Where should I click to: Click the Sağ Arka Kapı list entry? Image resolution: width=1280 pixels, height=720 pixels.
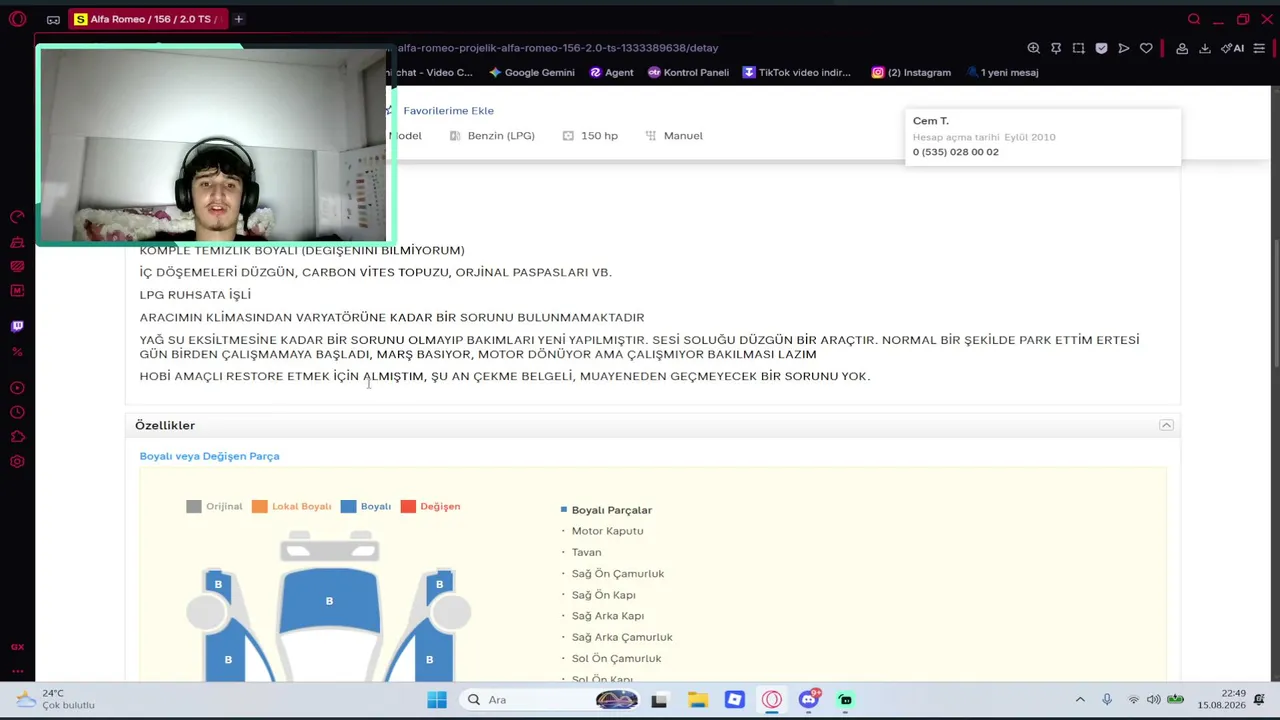[x=607, y=616]
